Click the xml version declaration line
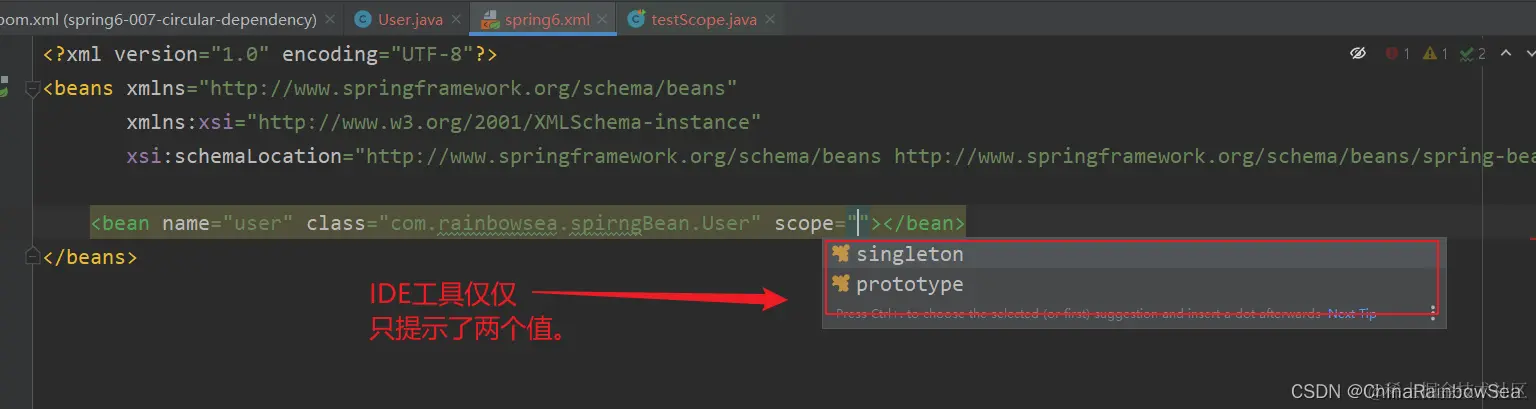1536x409 pixels. point(270,54)
